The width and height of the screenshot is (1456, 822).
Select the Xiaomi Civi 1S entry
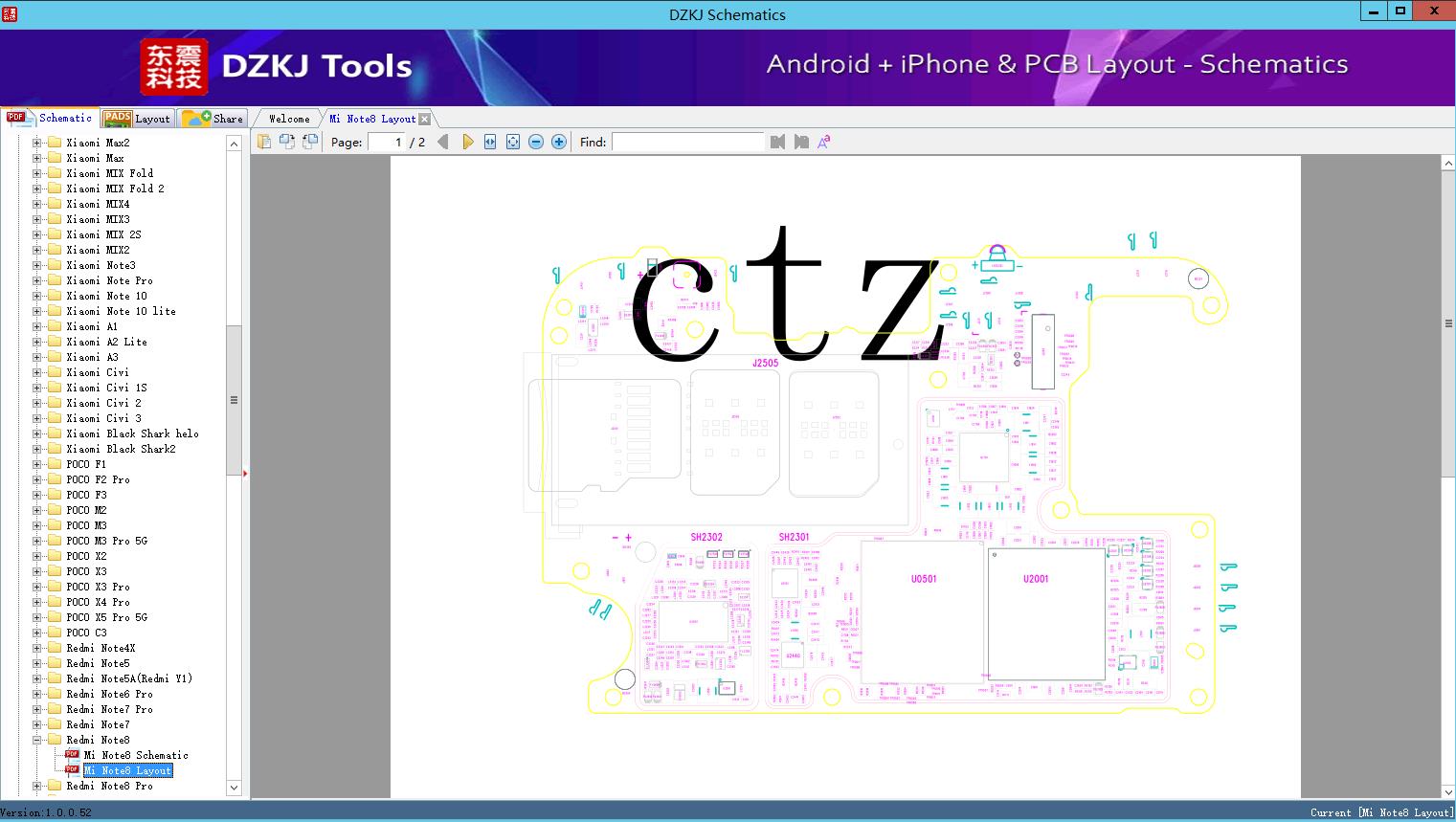tap(106, 388)
